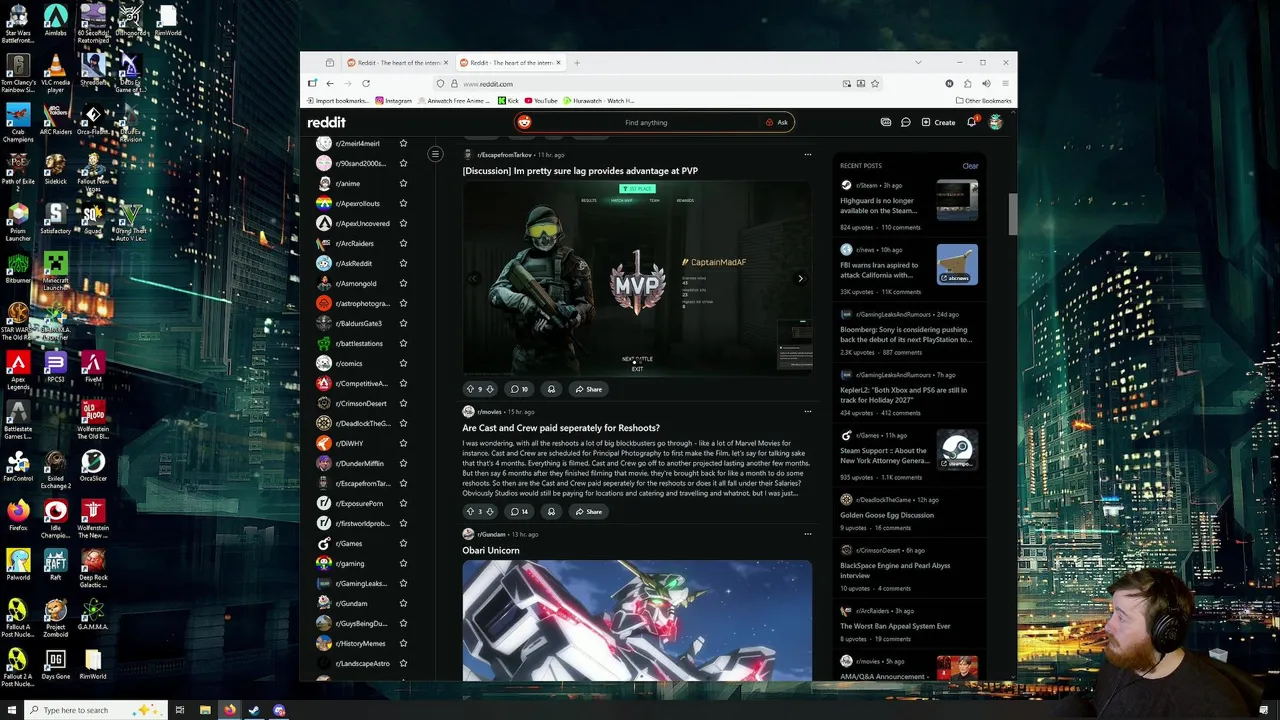Focus the Find anything search field

click(x=646, y=122)
